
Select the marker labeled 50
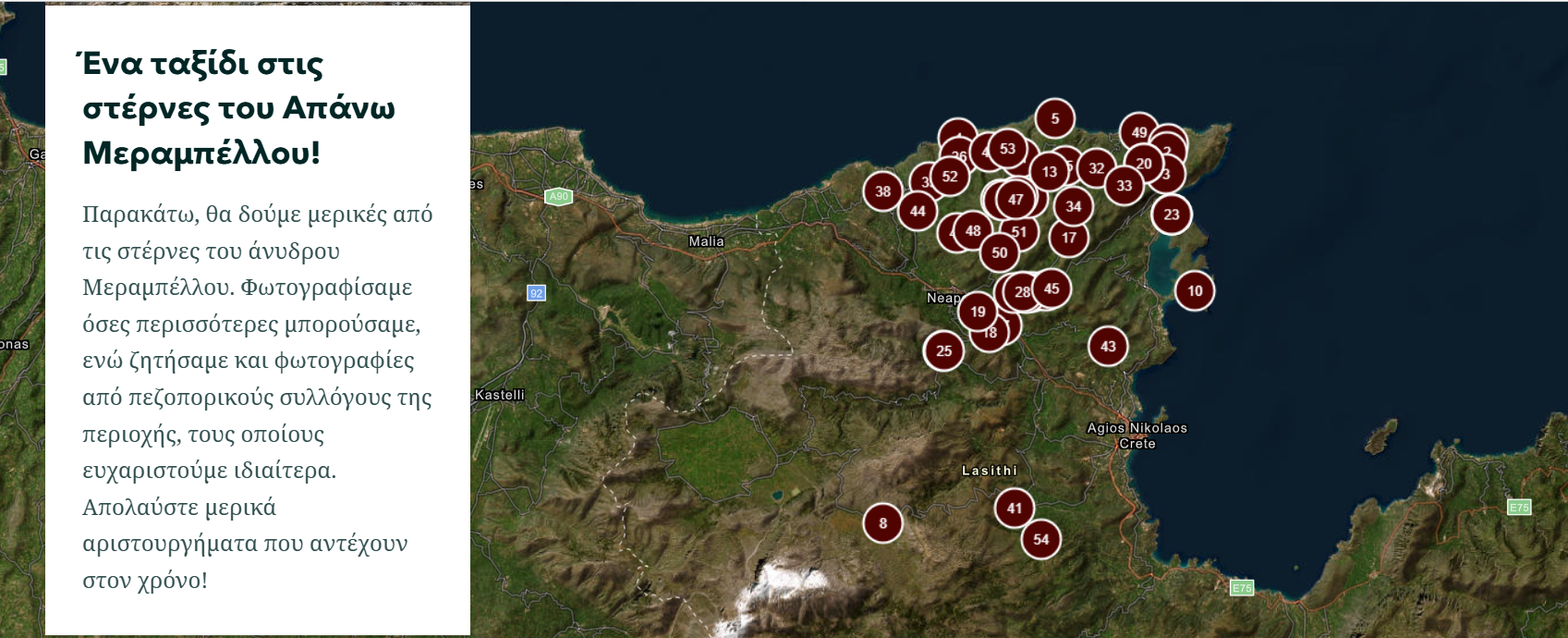click(999, 252)
